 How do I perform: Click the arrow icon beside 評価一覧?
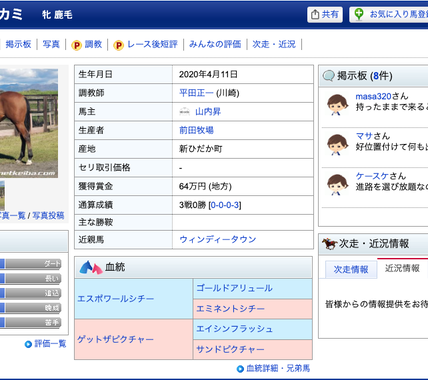click(28, 344)
